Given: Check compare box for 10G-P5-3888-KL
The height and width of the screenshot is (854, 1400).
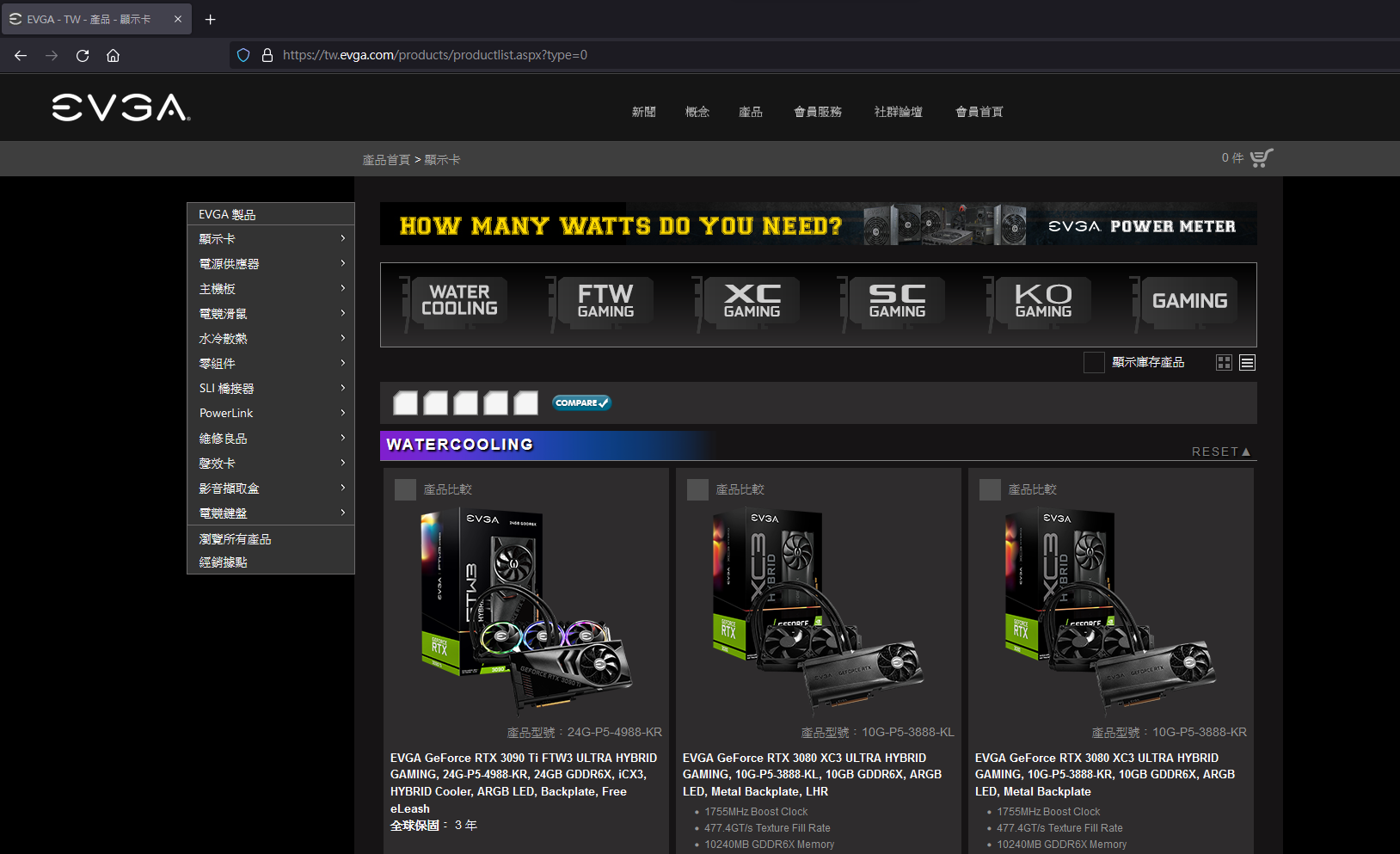Looking at the screenshot, I should pyautogui.click(x=697, y=489).
